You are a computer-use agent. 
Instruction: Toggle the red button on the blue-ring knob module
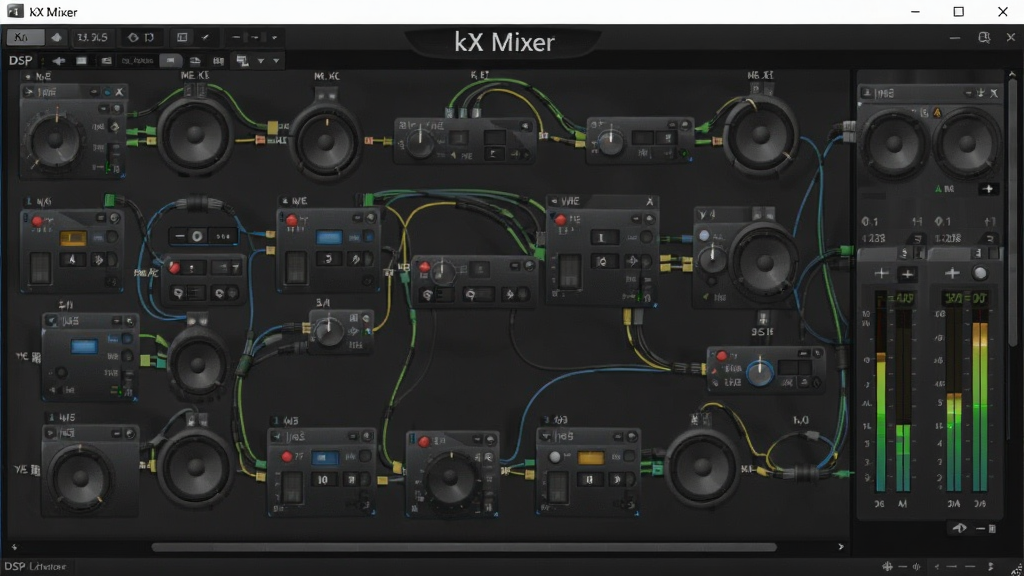tap(721, 356)
